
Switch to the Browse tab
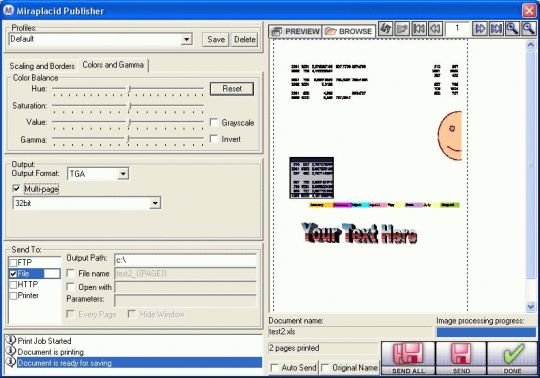349,31
